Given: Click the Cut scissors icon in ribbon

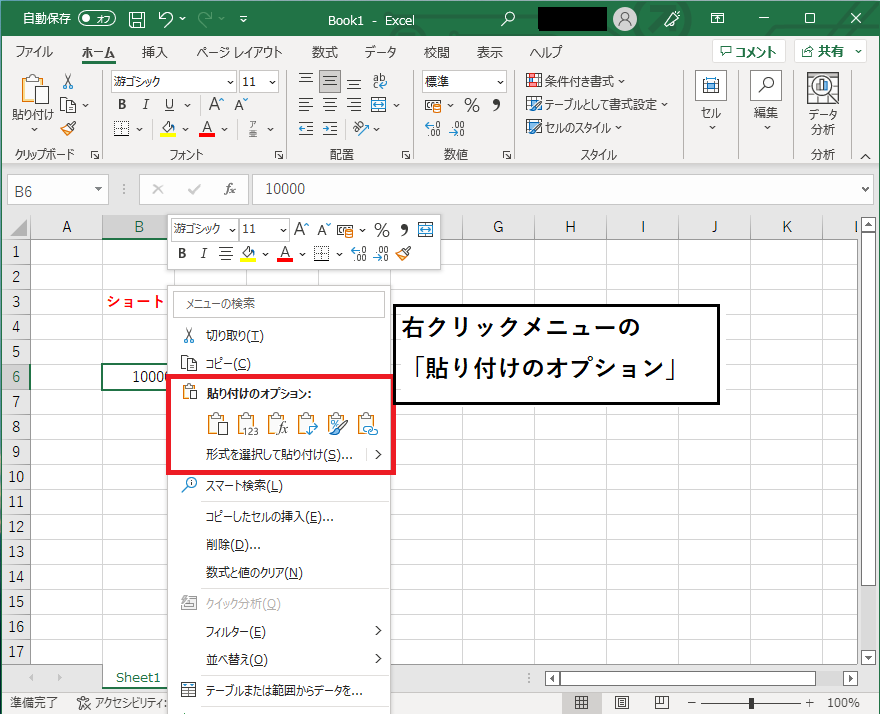Looking at the screenshot, I should click(x=68, y=81).
